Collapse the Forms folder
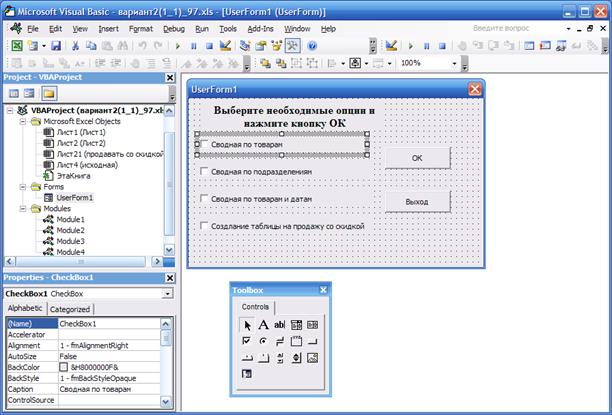 point(23,187)
